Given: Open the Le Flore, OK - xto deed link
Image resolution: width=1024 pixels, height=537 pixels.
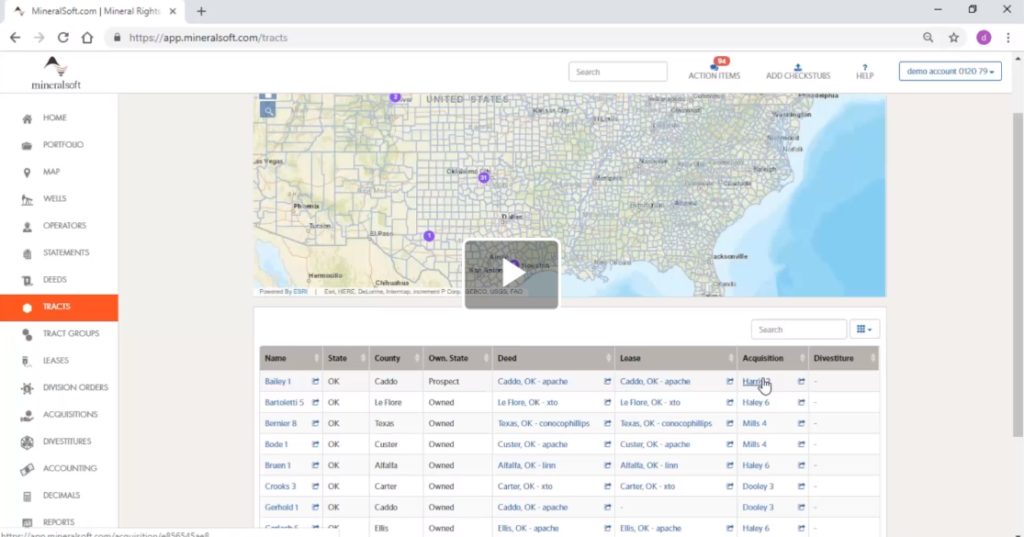Looking at the screenshot, I should tap(528, 402).
